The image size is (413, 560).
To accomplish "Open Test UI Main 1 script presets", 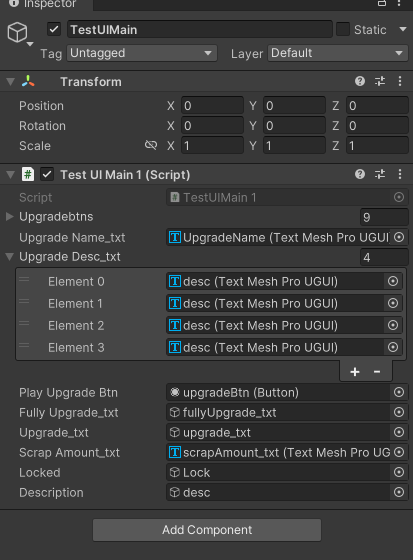I will (380, 174).
